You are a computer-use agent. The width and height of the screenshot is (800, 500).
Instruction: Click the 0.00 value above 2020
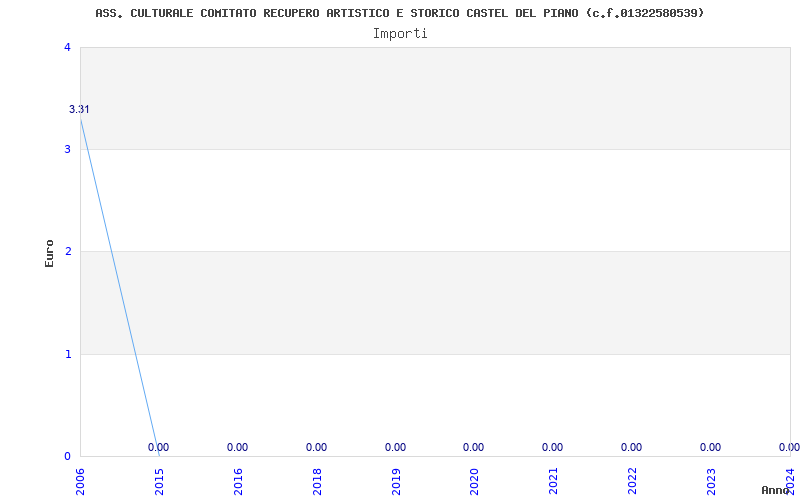pos(473,447)
